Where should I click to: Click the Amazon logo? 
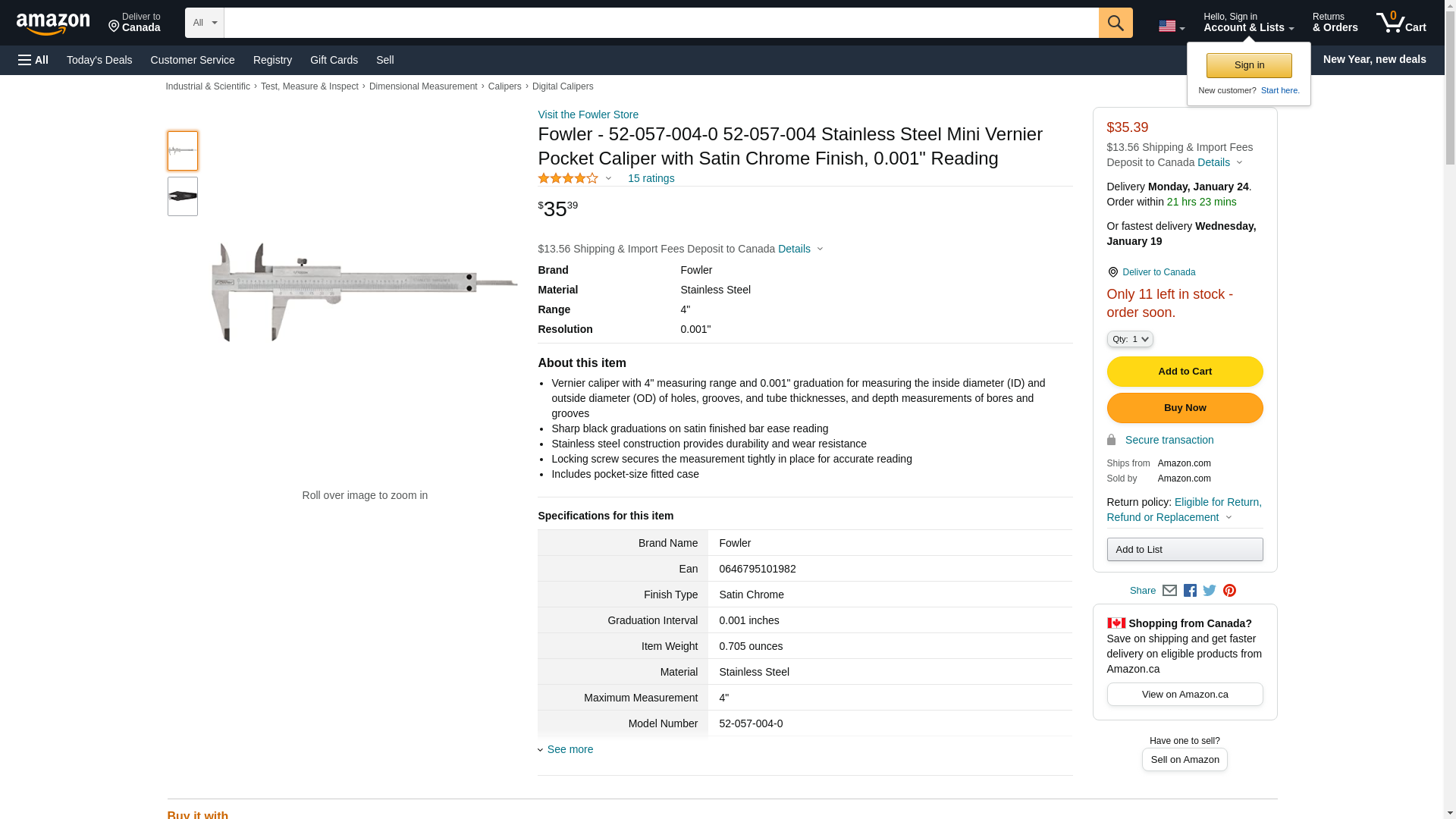(53, 24)
